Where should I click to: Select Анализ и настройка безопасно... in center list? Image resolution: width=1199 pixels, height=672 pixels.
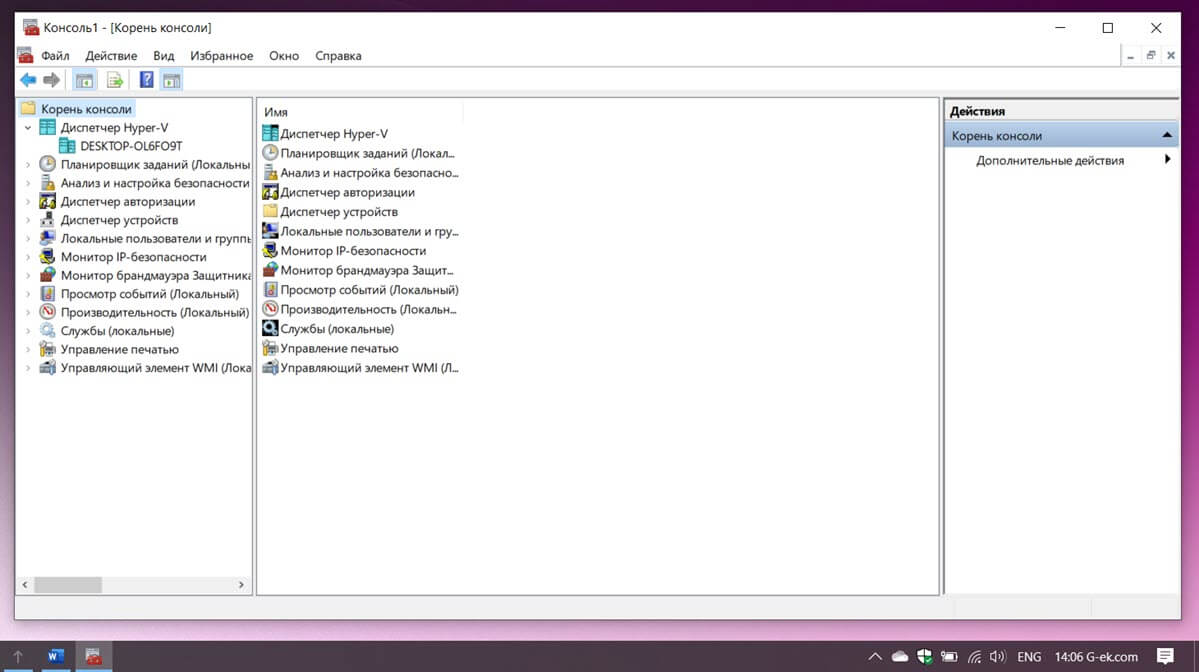[x=369, y=173]
